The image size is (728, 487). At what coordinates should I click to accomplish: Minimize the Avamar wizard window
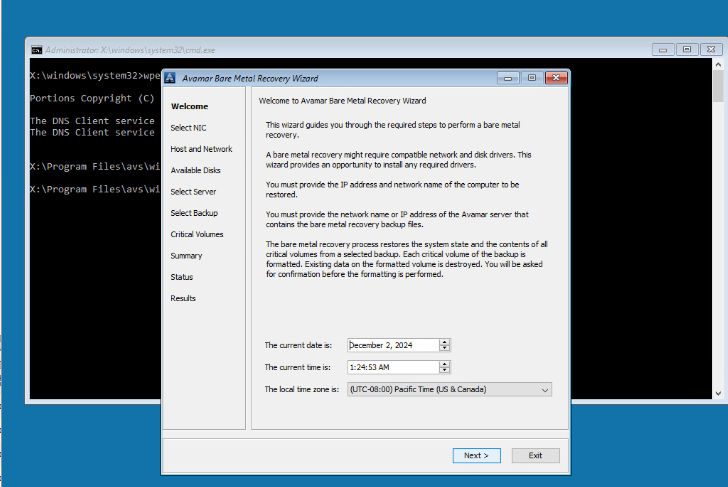click(508, 78)
